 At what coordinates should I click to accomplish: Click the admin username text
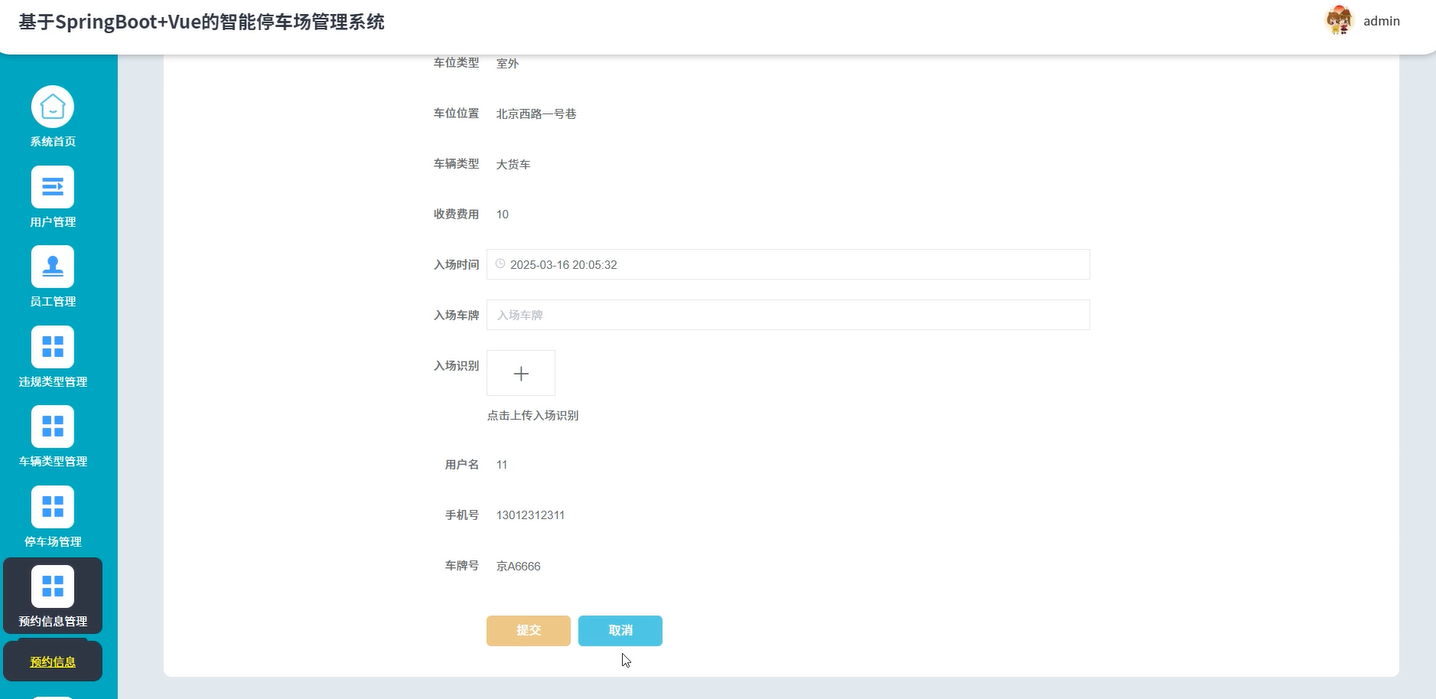tap(1381, 21)
